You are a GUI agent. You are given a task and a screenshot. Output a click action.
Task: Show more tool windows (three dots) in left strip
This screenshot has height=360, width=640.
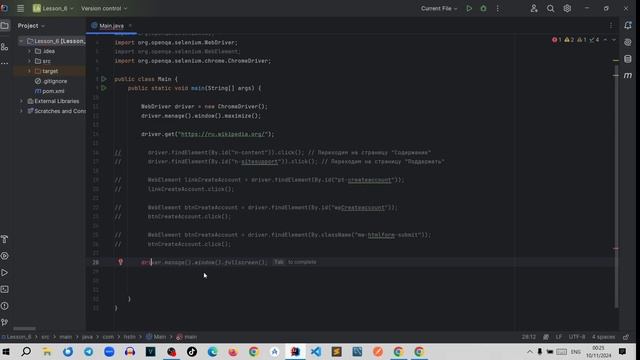4,63
